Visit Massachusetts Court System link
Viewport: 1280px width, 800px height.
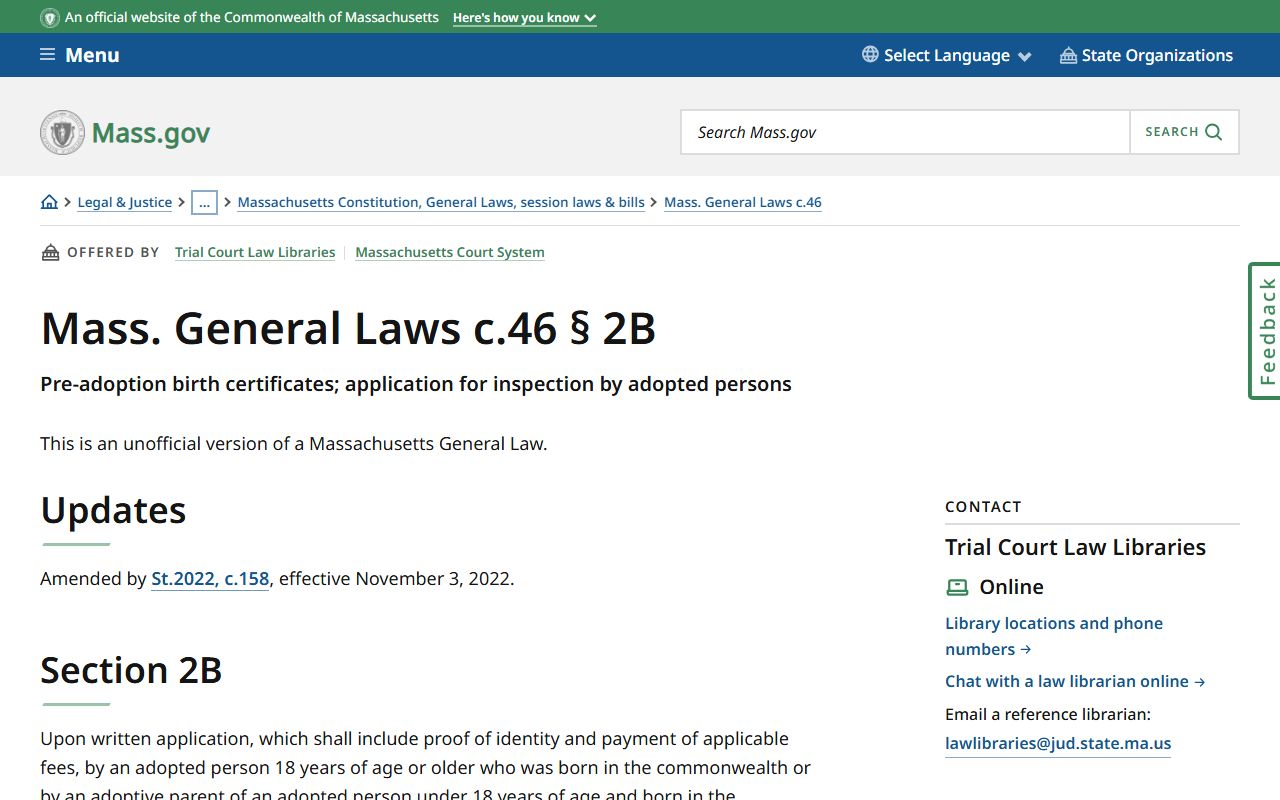[450, 252]
